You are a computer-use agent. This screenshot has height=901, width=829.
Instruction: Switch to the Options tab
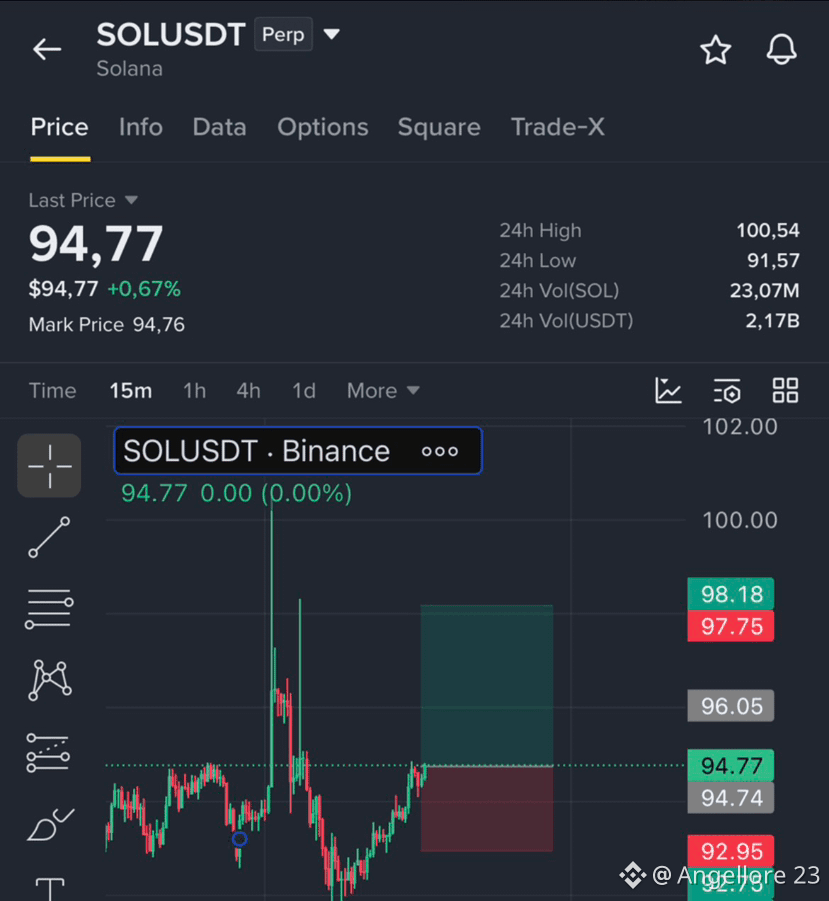323,127
